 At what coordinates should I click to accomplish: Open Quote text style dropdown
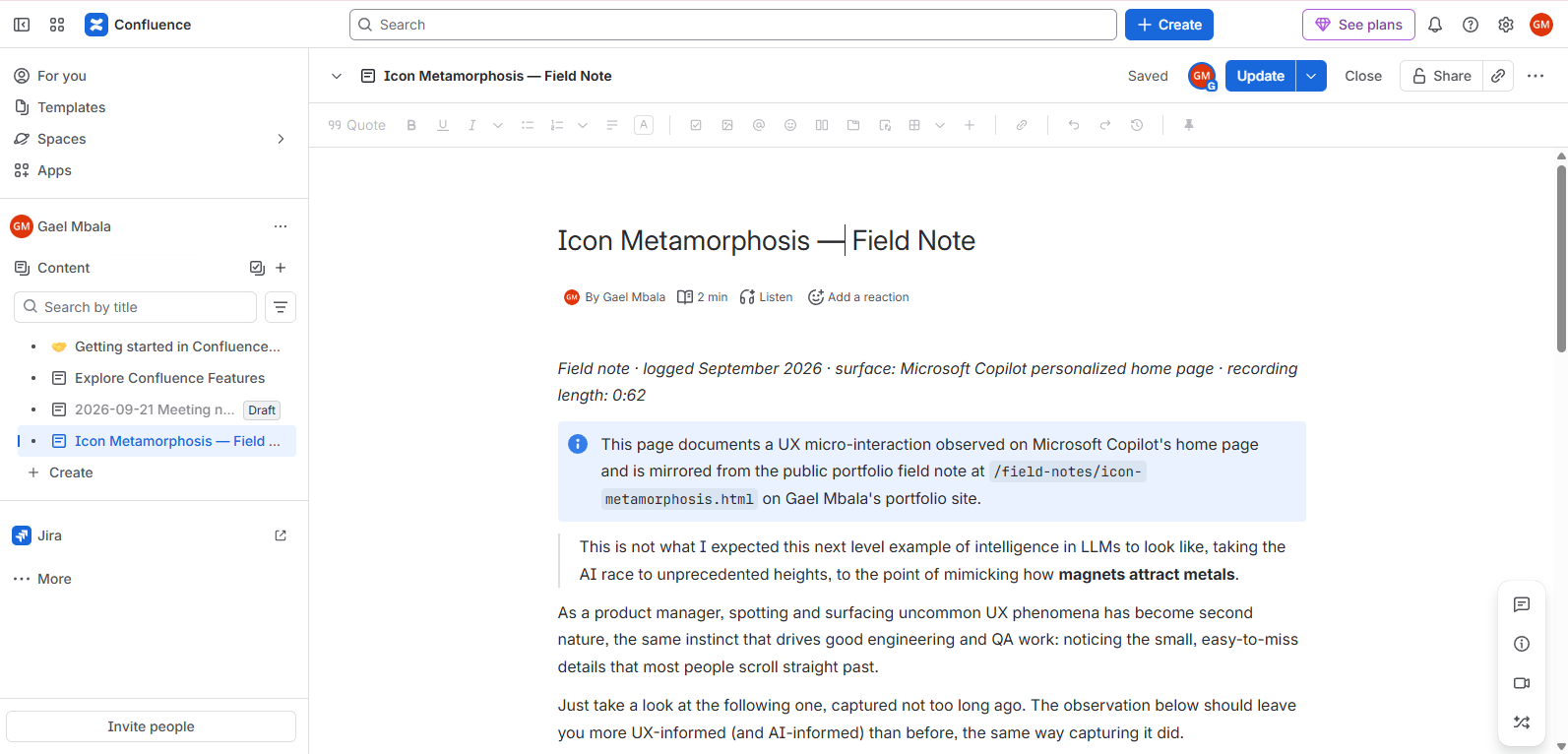(356, 125)
